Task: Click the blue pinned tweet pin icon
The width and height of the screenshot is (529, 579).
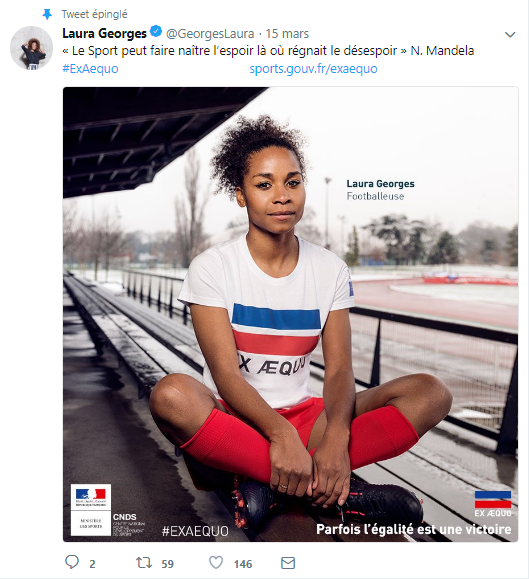Action: pos(47,14)
